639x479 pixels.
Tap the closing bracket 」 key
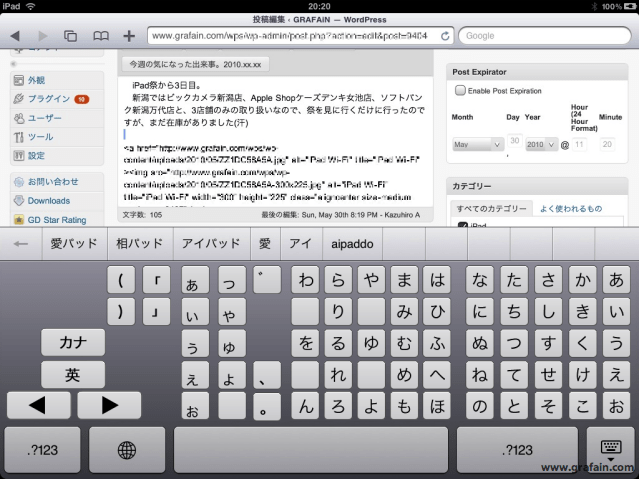[156, 311]
